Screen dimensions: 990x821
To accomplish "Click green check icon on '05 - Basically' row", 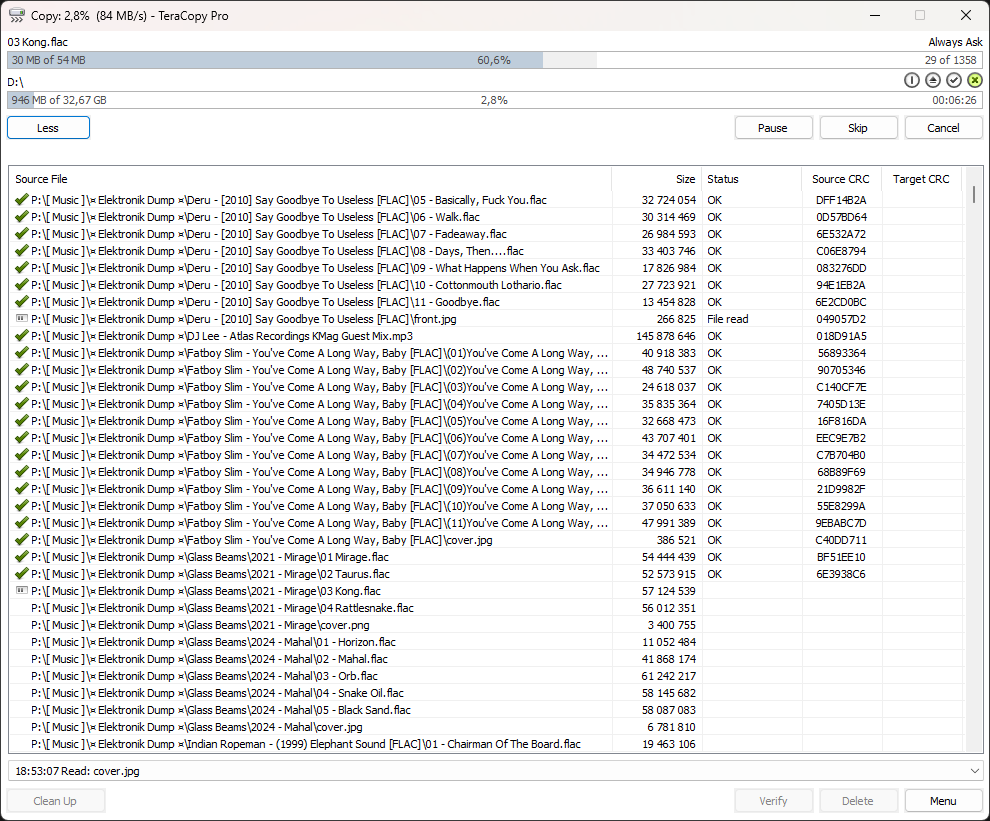I will 21,200.
